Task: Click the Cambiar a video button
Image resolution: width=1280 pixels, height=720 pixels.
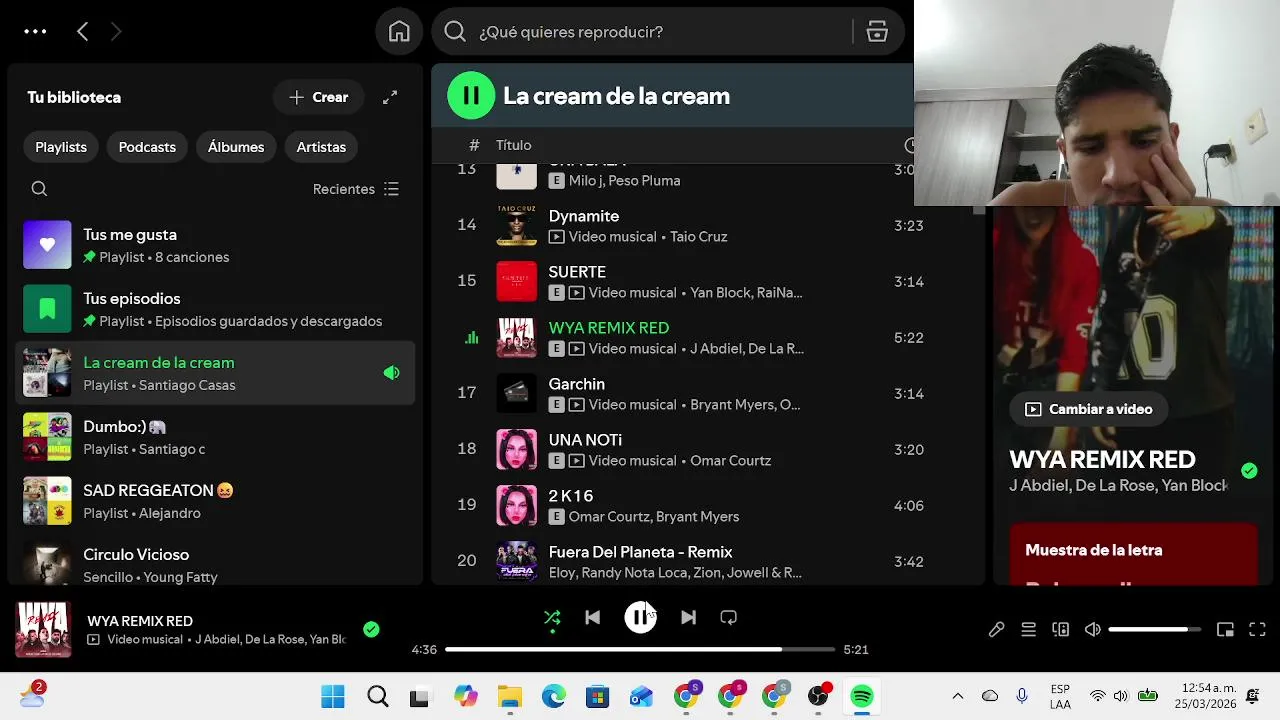Action: tap(1088, 409)
